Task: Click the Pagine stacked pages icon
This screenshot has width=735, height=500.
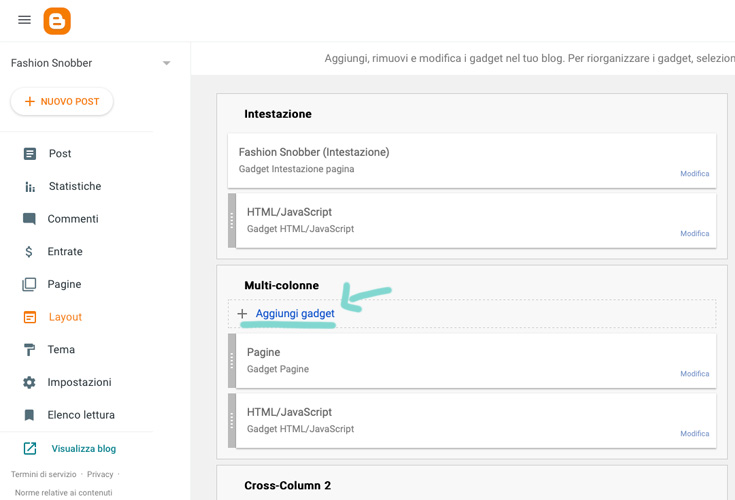Action: [x=29, y=284]
